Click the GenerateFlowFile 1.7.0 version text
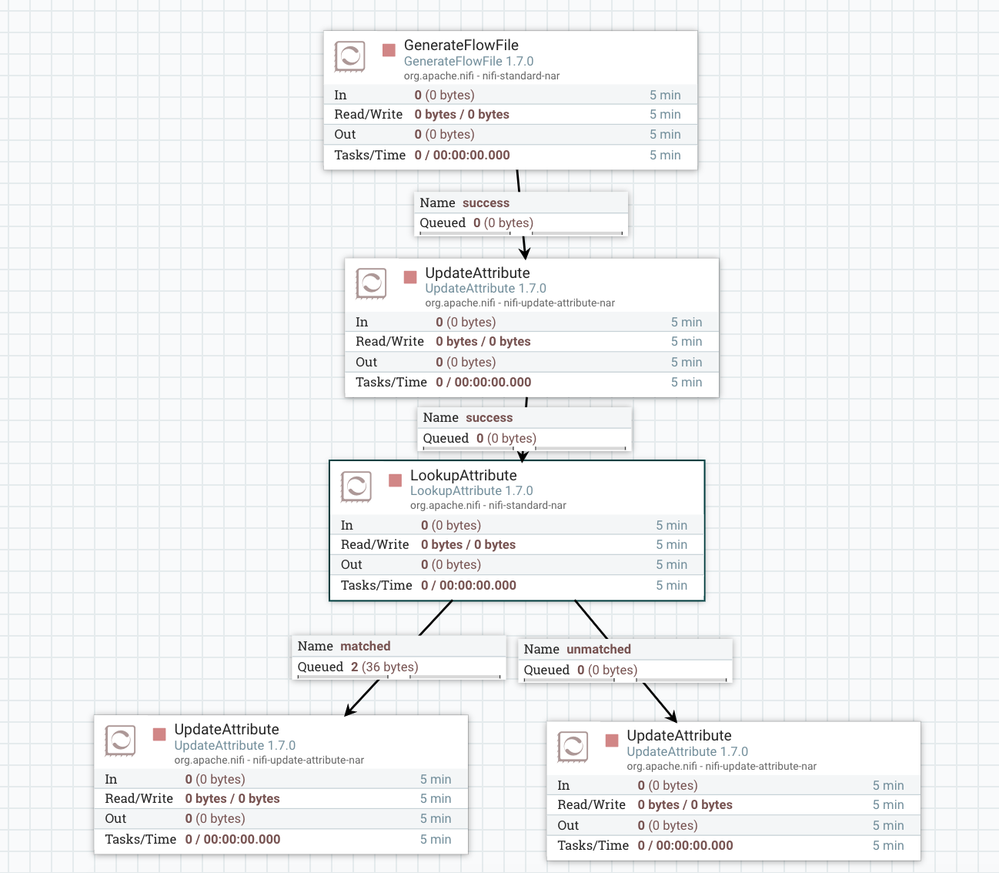Viewport: 999px width, 873px height. tap(469, 61)
